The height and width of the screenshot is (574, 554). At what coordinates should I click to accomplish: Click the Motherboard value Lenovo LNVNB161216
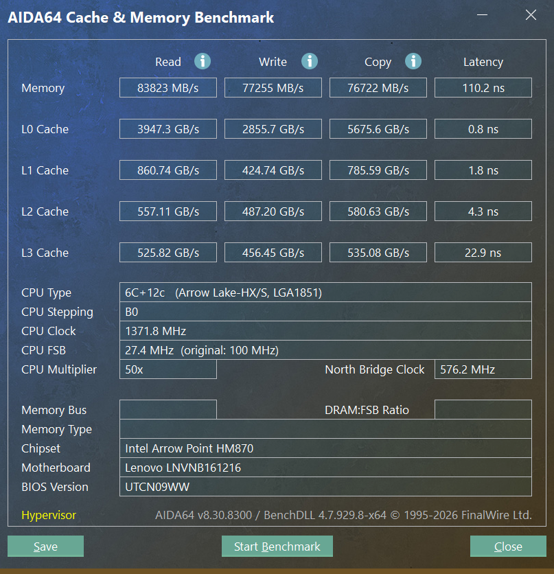coord(326,467)
